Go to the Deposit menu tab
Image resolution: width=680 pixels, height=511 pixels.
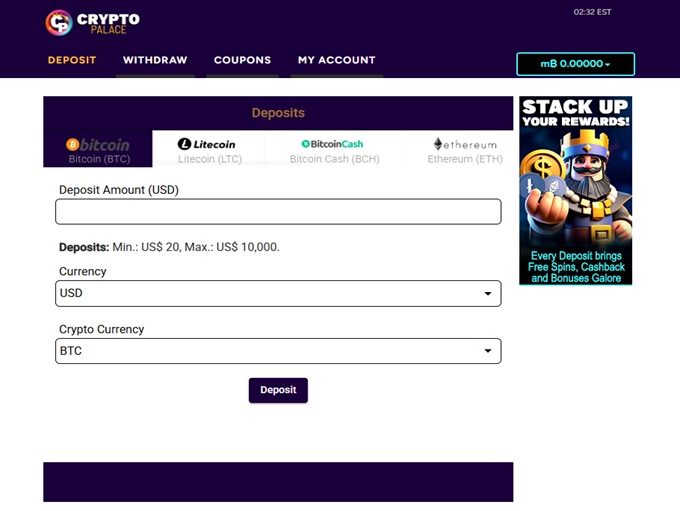pos(72,60)
